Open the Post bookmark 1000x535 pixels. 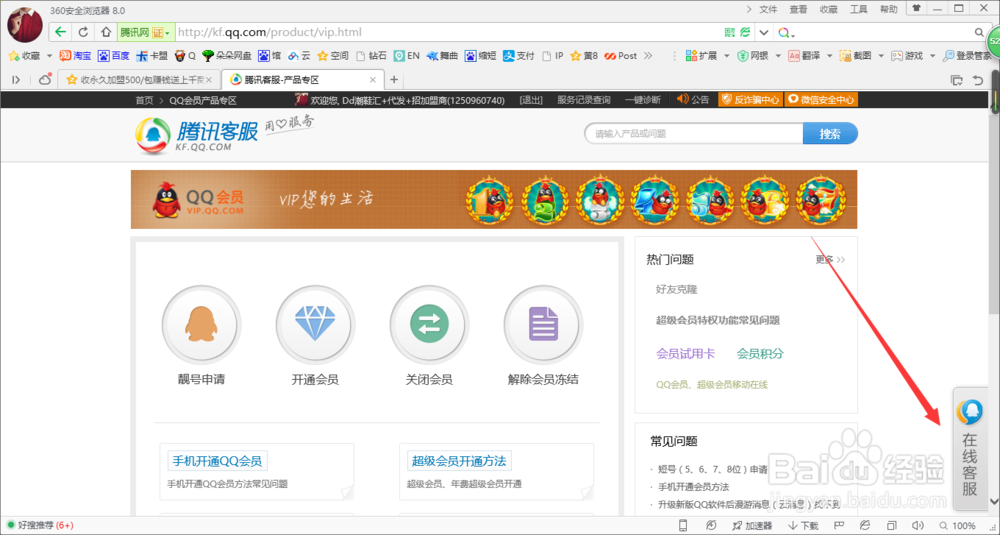tap(621, 56)
